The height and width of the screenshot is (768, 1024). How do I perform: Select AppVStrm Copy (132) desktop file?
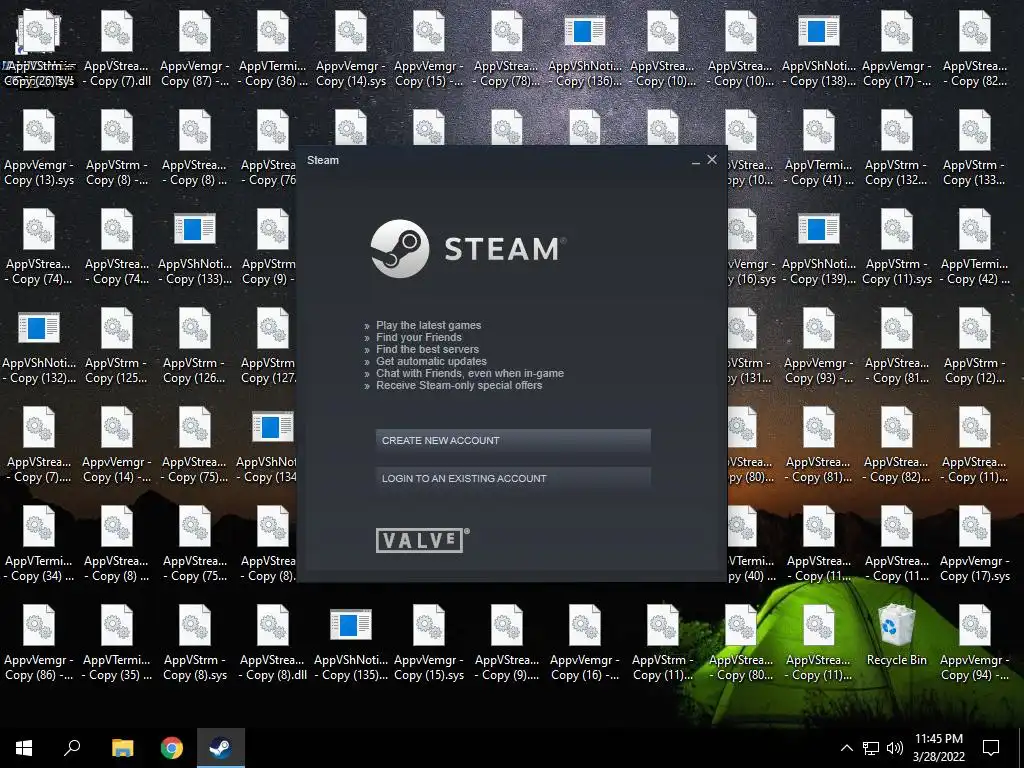click(x=897, y=148)
